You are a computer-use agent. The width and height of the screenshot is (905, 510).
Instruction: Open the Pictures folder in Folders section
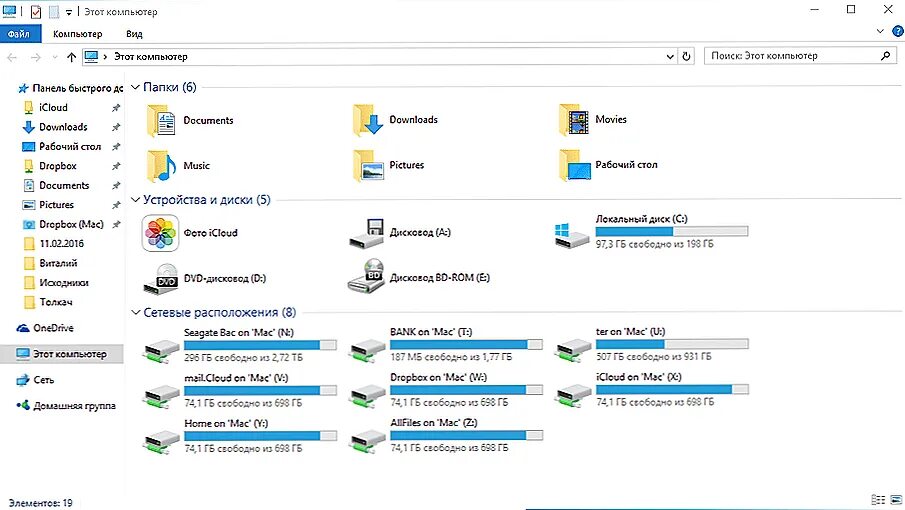pos(368,165)
